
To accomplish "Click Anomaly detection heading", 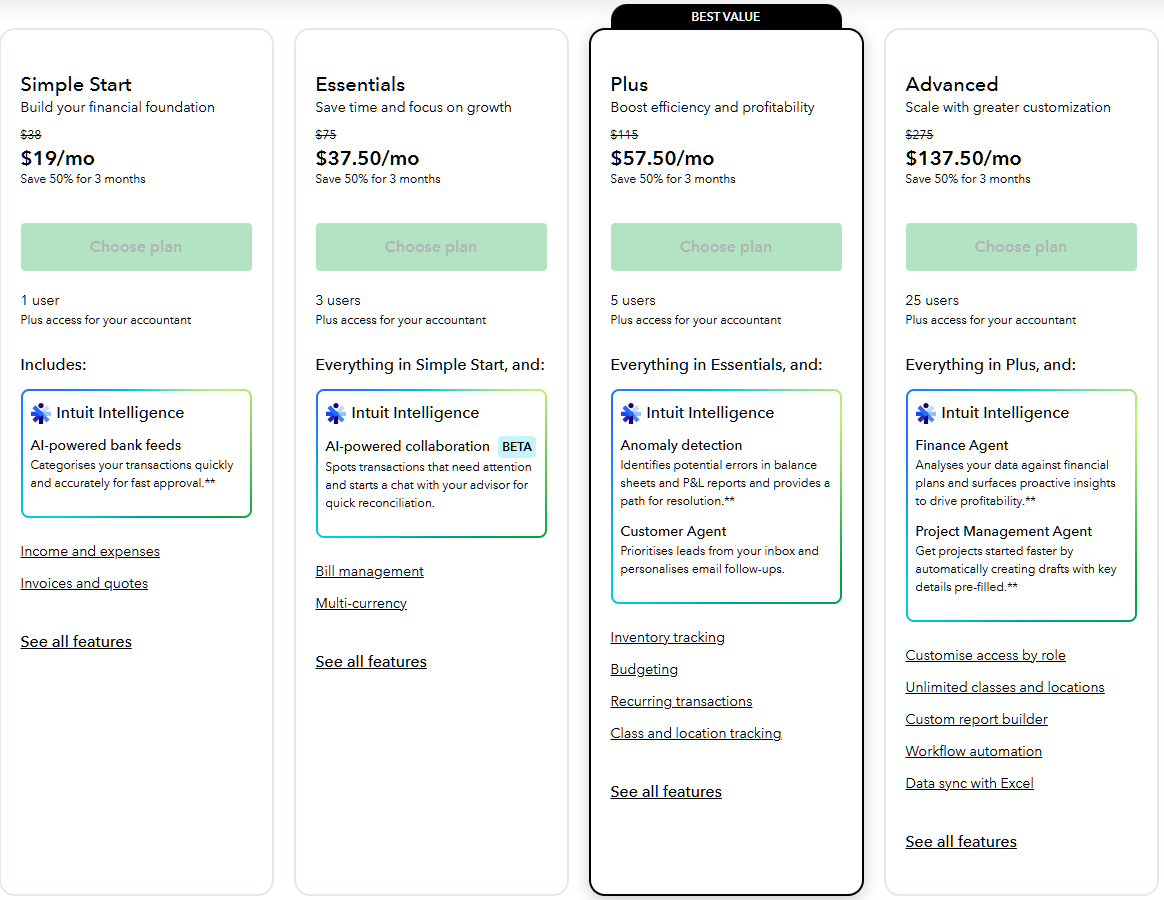I will click(681, 445).
